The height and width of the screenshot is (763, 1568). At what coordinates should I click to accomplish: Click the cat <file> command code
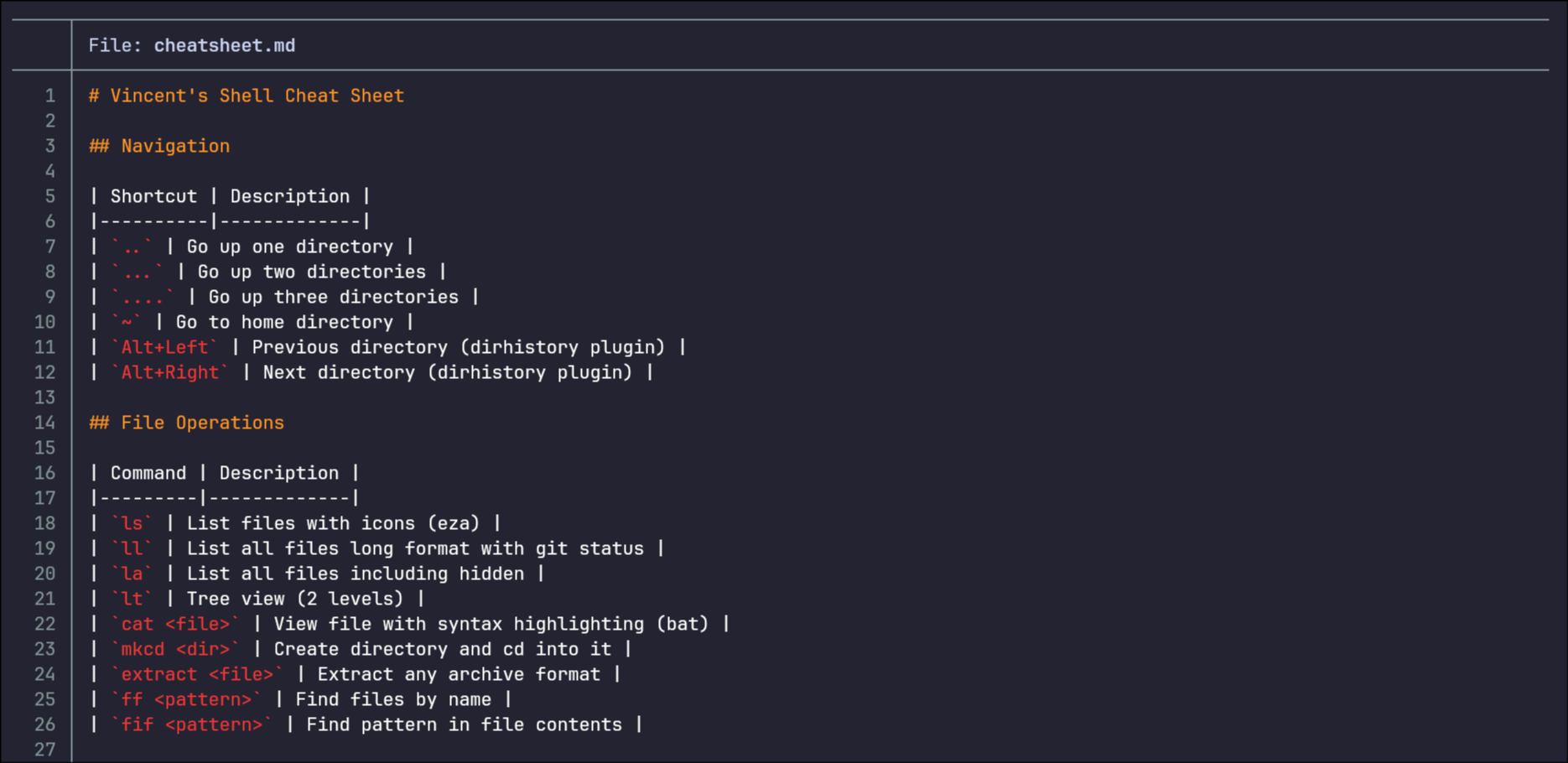pos(174,624)
